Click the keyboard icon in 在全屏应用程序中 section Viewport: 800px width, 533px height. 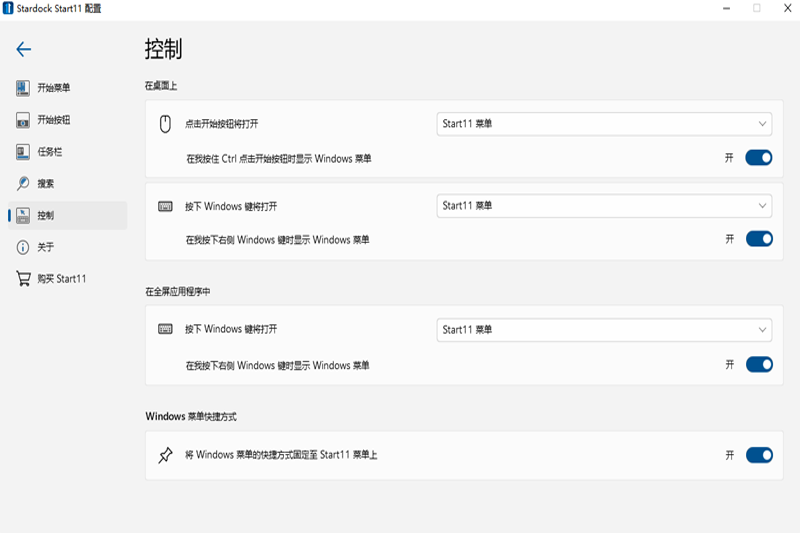[x=165, y=329]
